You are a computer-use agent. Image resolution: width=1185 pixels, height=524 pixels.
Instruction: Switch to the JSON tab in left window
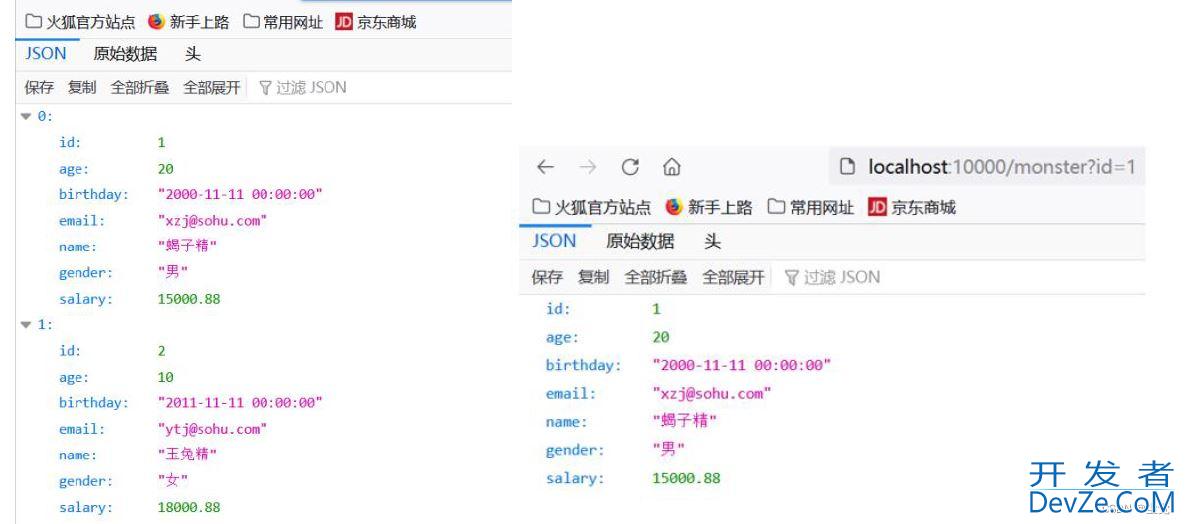(x=46, y=54)
